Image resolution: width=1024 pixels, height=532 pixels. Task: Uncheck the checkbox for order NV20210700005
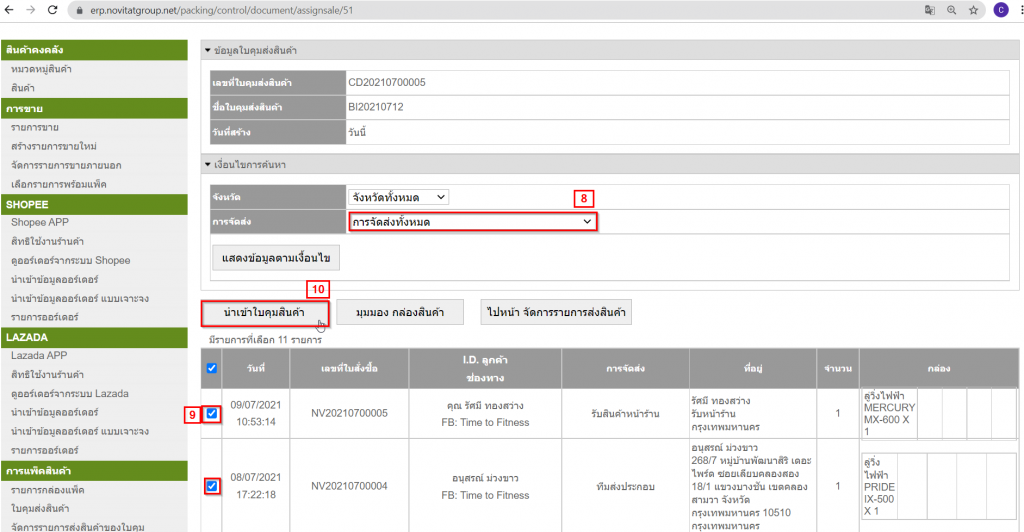click(x=213, y=413)
